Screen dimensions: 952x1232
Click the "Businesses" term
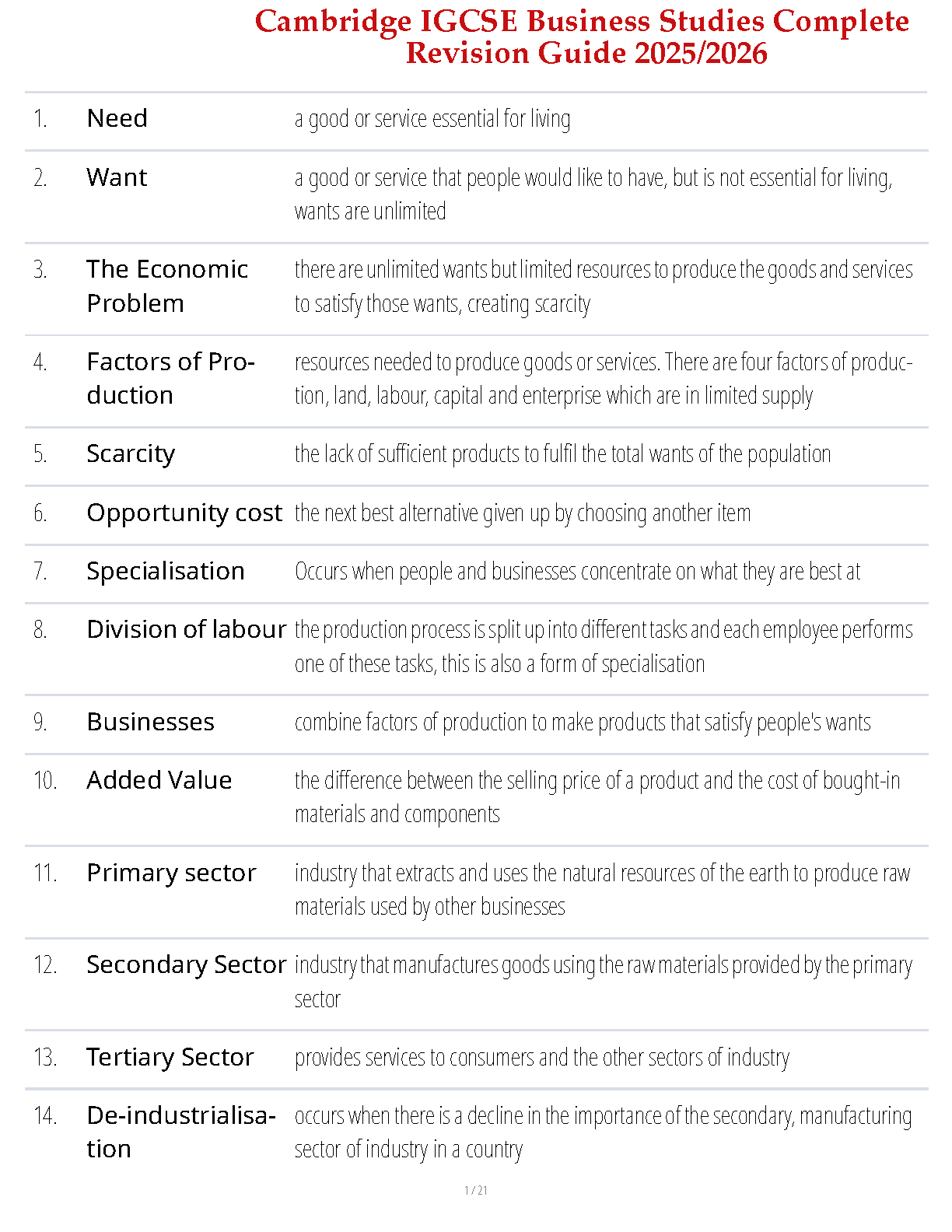coord(150,722)
